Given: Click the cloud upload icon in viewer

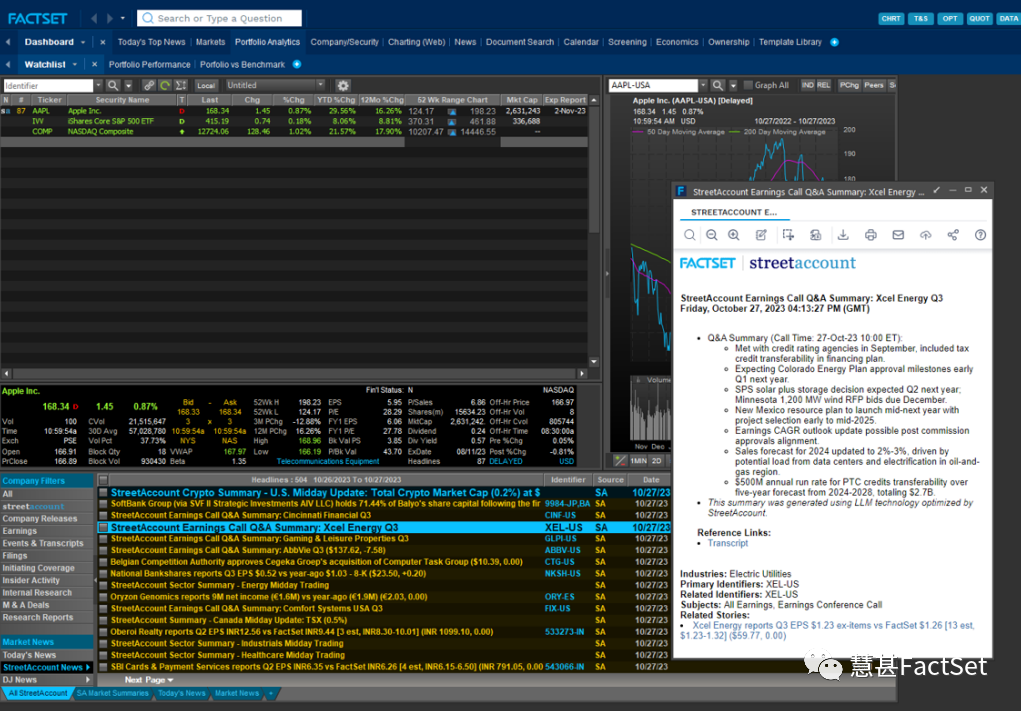Looking at the screenshot, I should [x=925, y=235].
